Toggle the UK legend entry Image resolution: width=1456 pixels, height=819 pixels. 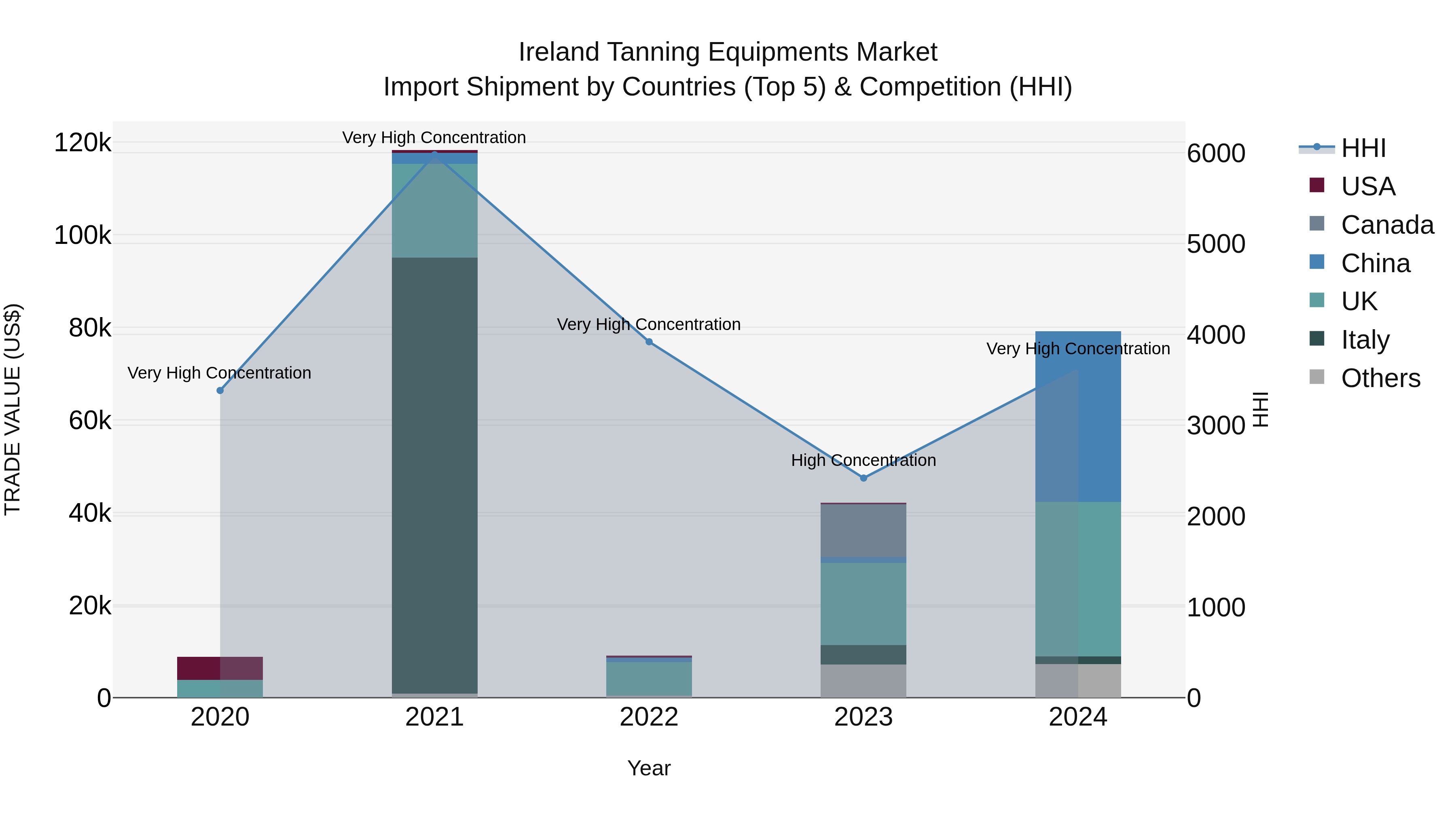point(1343,301)
